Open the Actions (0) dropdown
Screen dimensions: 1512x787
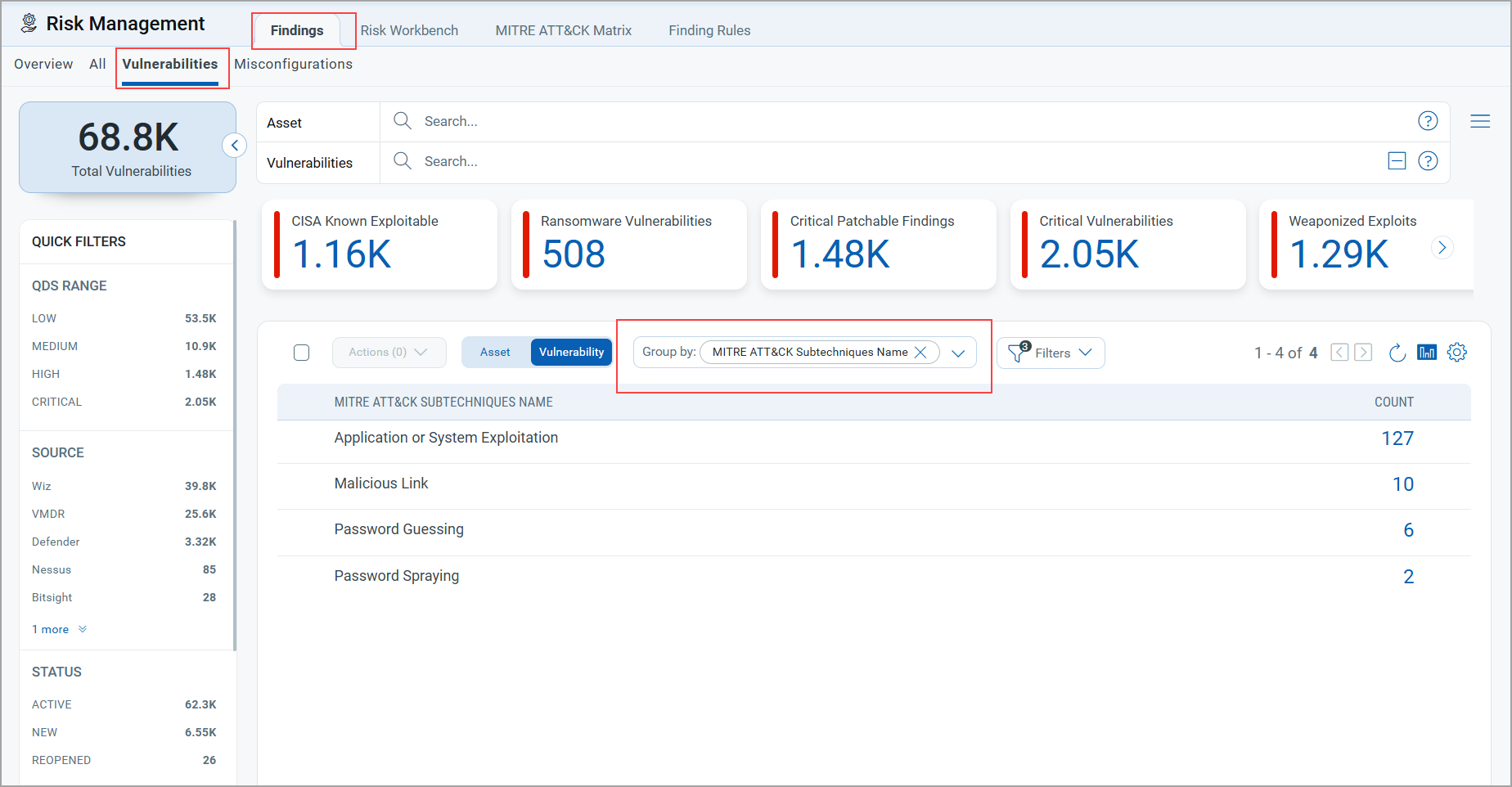coord(389,353)
